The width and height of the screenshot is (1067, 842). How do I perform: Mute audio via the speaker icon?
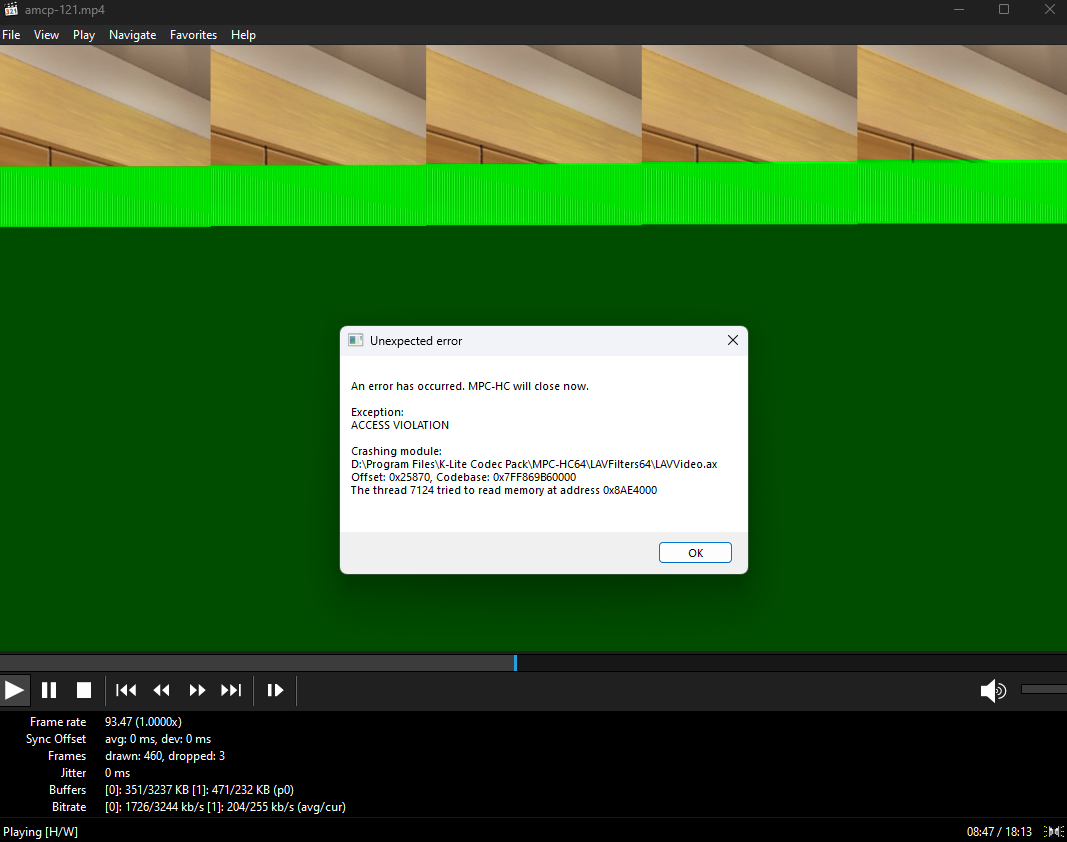tap(992, 690)
